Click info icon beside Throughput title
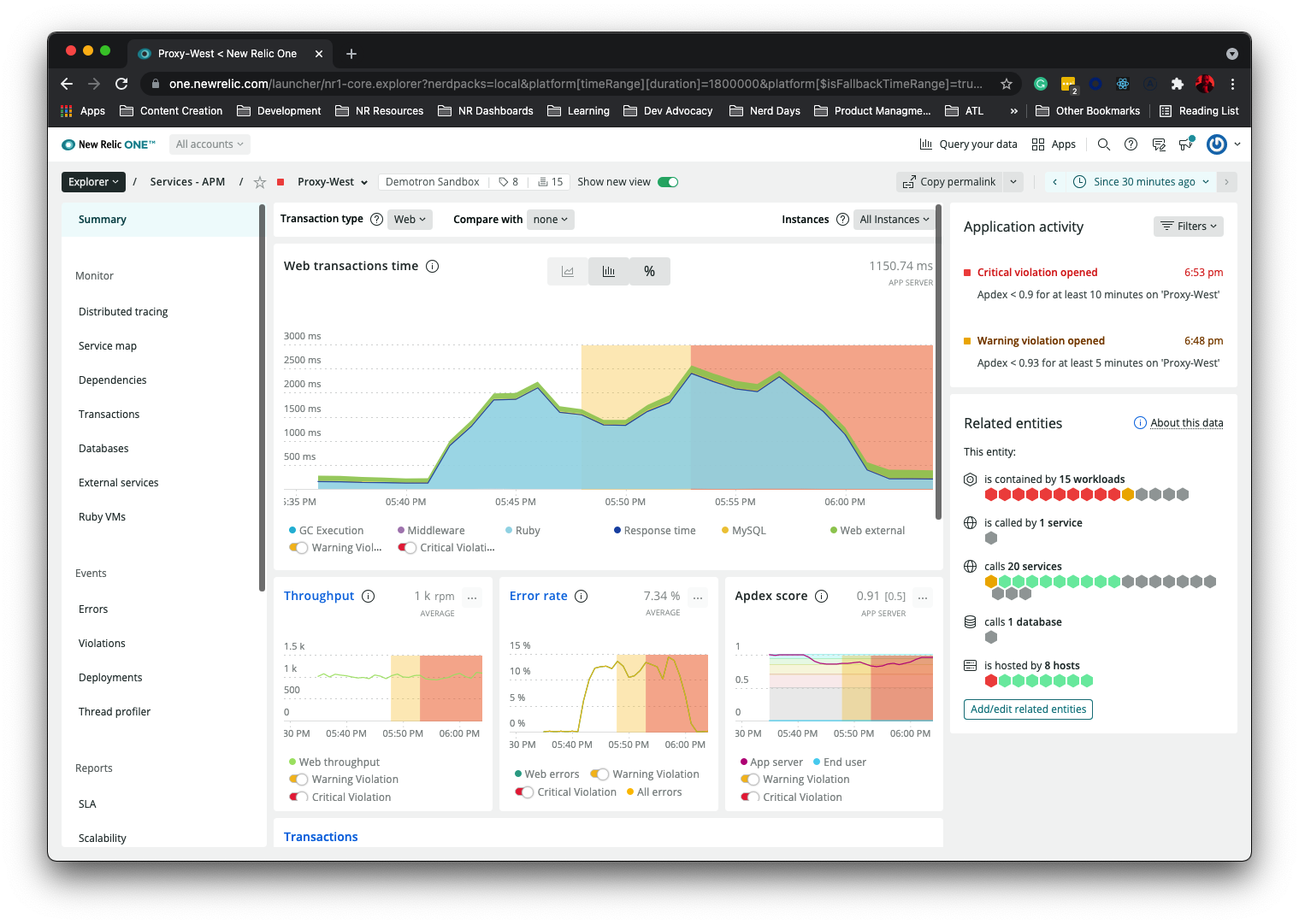Viewport: 1299px width, 924px height. (369, 596)
